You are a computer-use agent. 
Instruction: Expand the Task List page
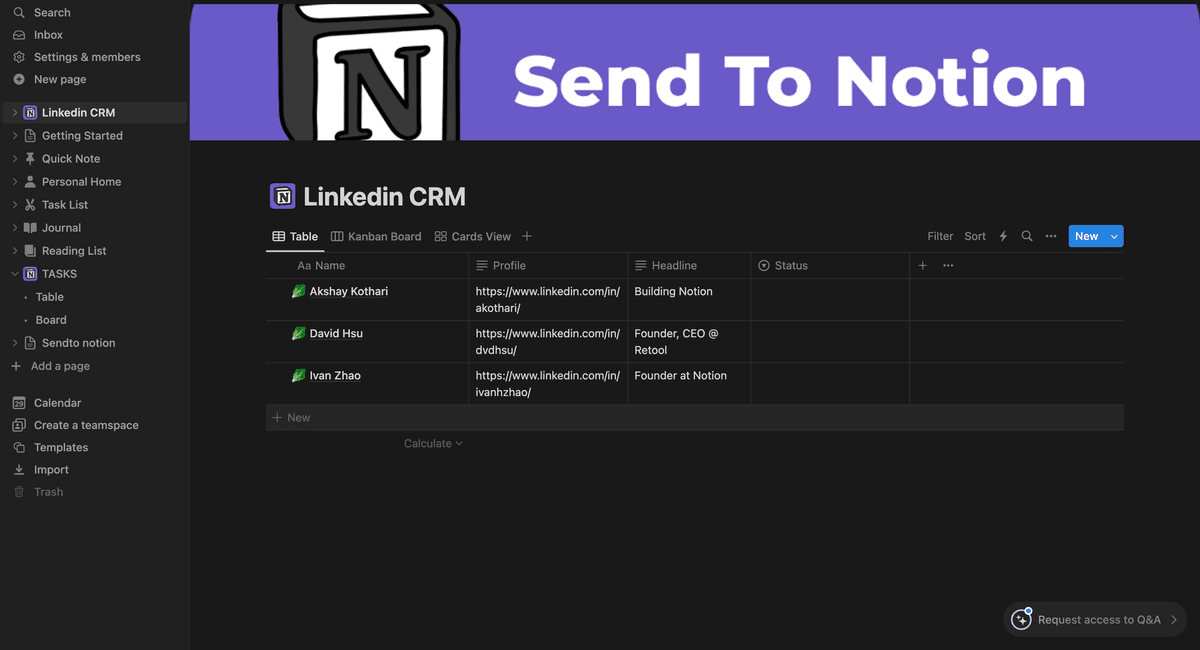point(14,205)
